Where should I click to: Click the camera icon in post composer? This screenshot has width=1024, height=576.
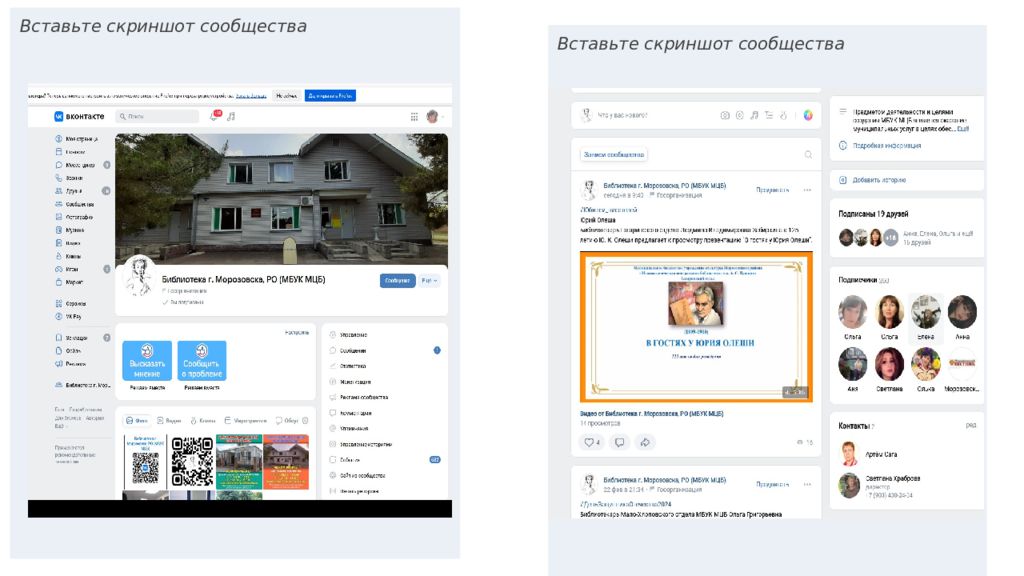click(x=725, y=115)
